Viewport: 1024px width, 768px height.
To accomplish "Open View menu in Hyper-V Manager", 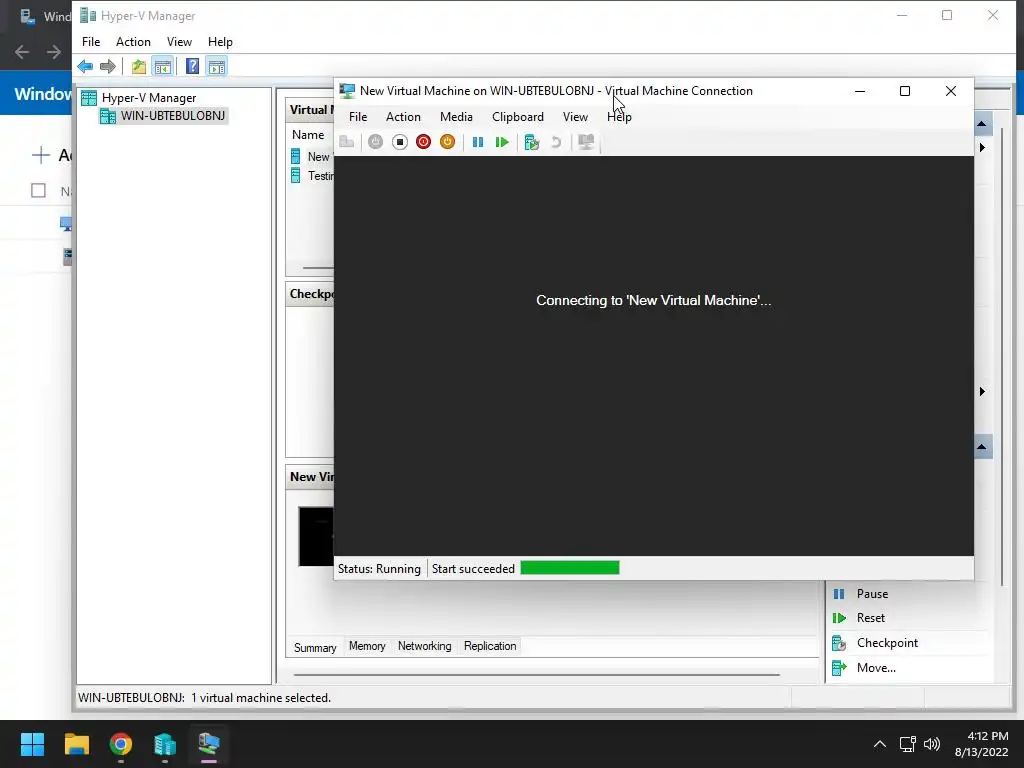I will point(179,42).
